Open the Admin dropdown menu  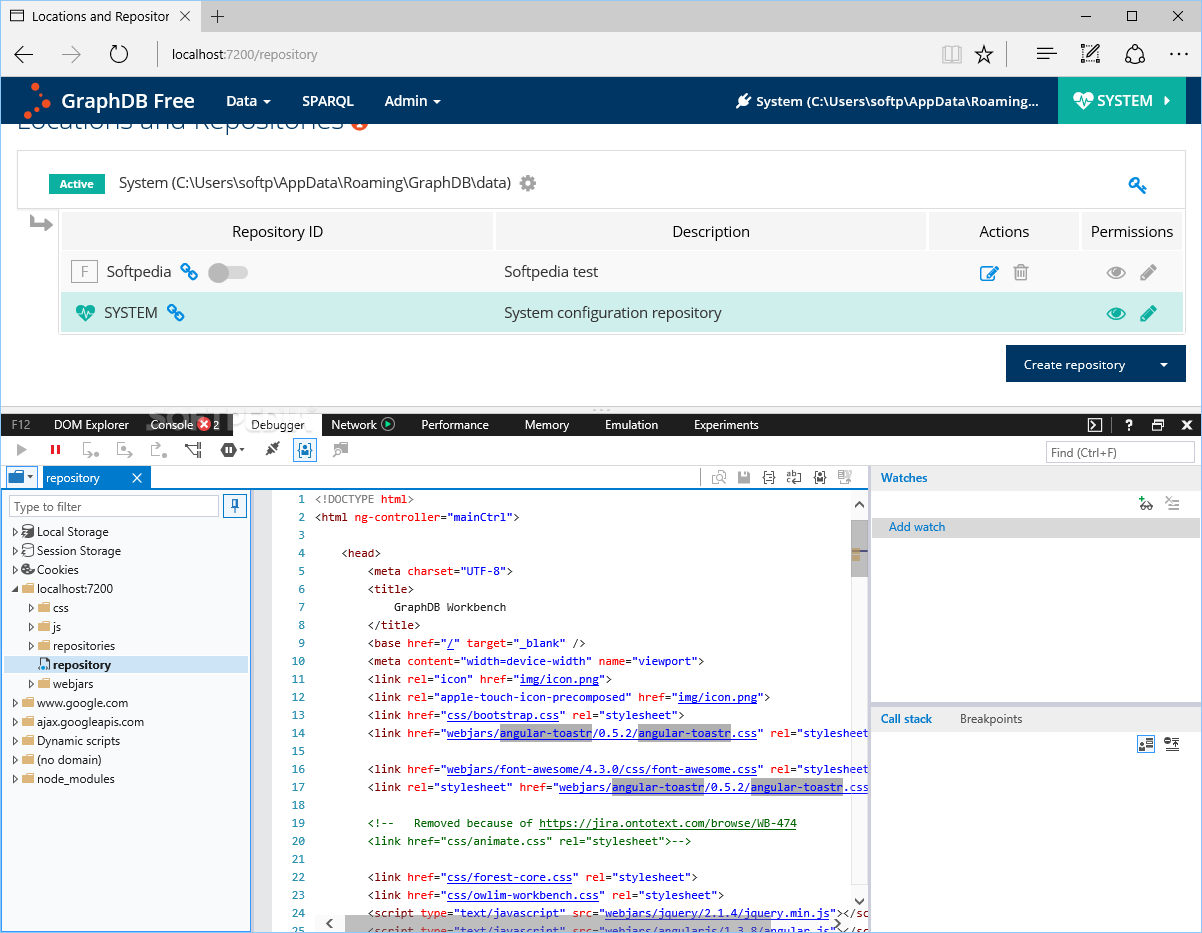point(412,101)
